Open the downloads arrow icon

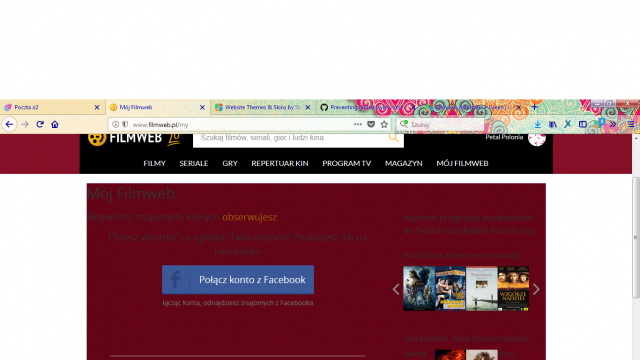coord(538,124)
